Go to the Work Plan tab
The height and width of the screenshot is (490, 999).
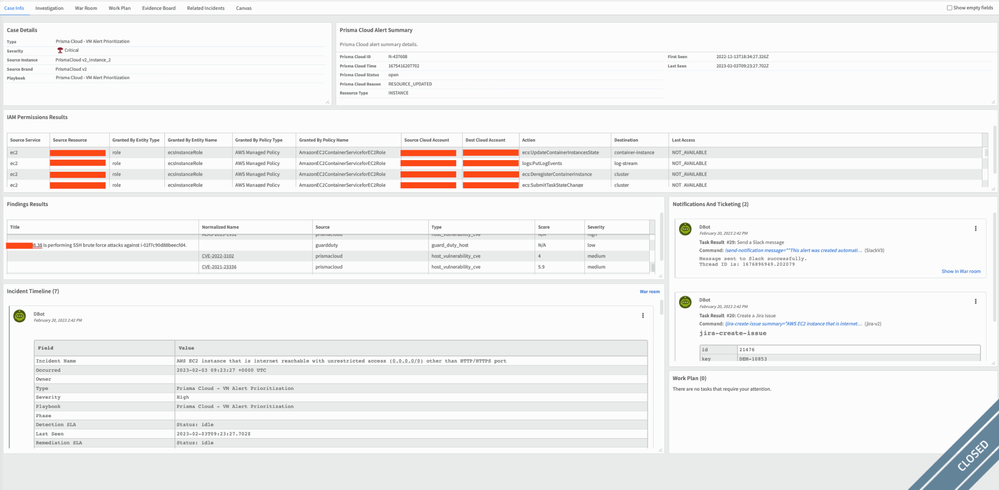pos(120,8)
